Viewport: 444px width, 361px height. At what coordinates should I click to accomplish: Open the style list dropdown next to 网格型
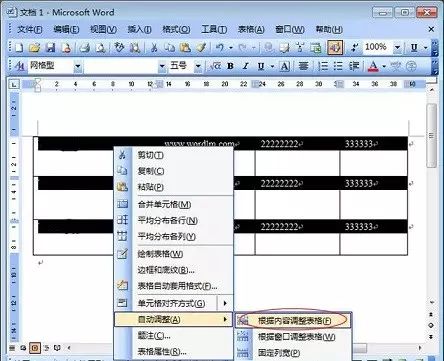click(78, 66)
